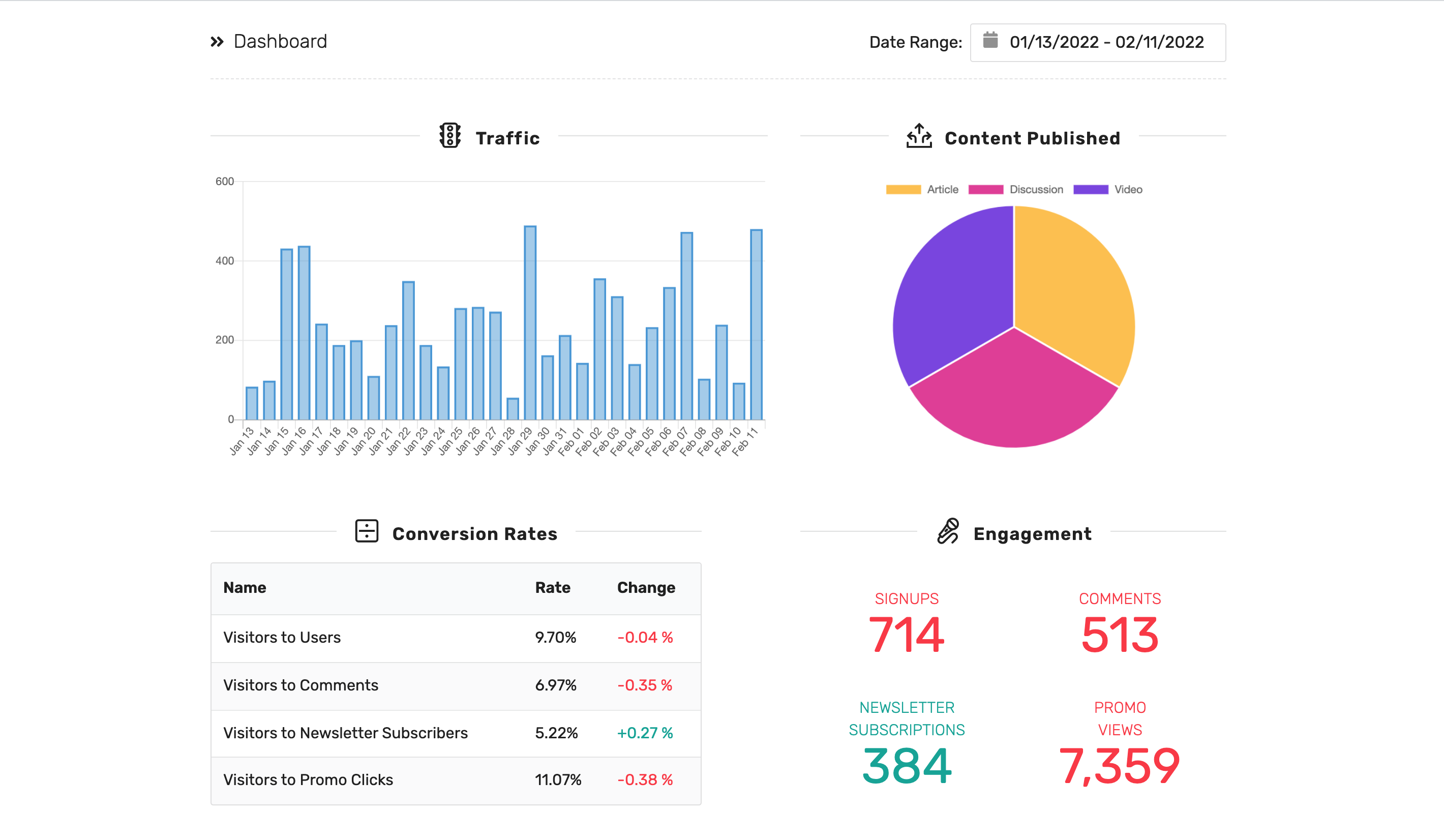Select the Visitors to Promo Clicks row
The height and width of the screenshot is (840, 1444).
[456, 781]
